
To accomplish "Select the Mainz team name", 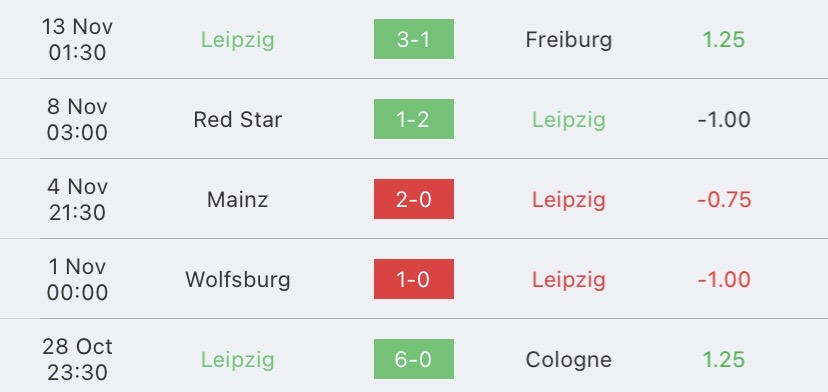I will click(x=238, y=200).
